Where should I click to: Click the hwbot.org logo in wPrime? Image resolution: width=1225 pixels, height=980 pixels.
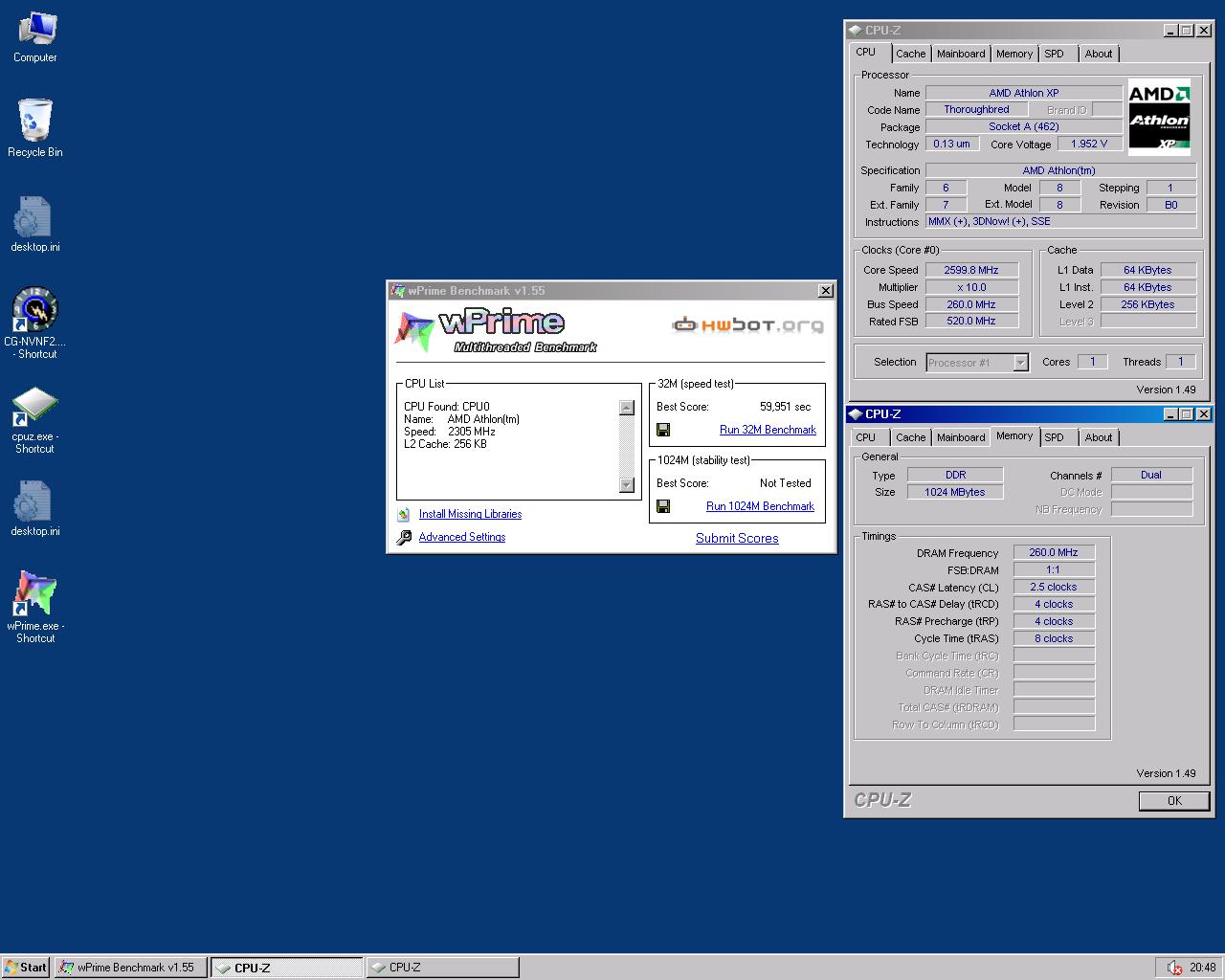(747, 325)
